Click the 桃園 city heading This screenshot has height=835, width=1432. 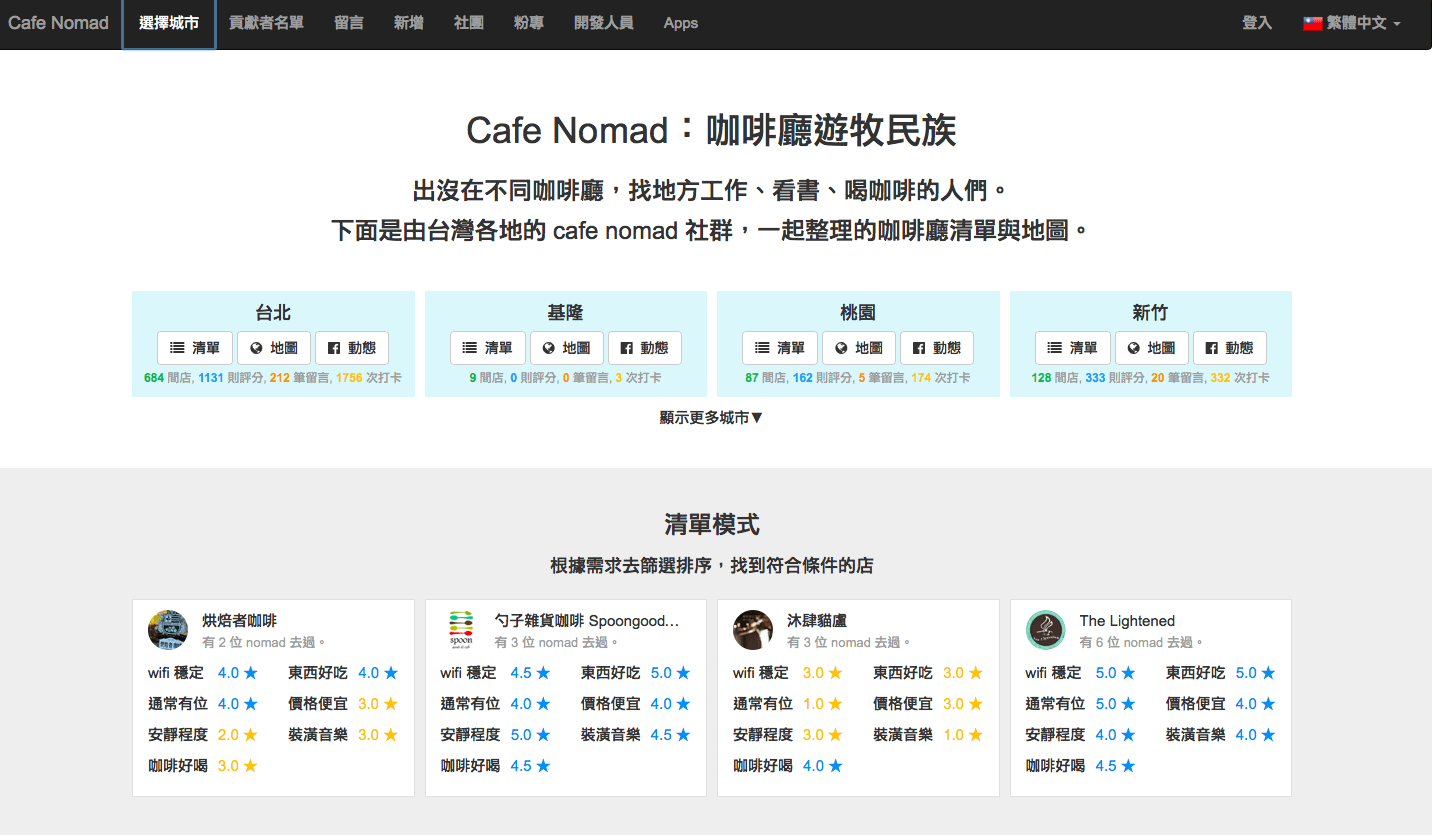coord(858,312)
